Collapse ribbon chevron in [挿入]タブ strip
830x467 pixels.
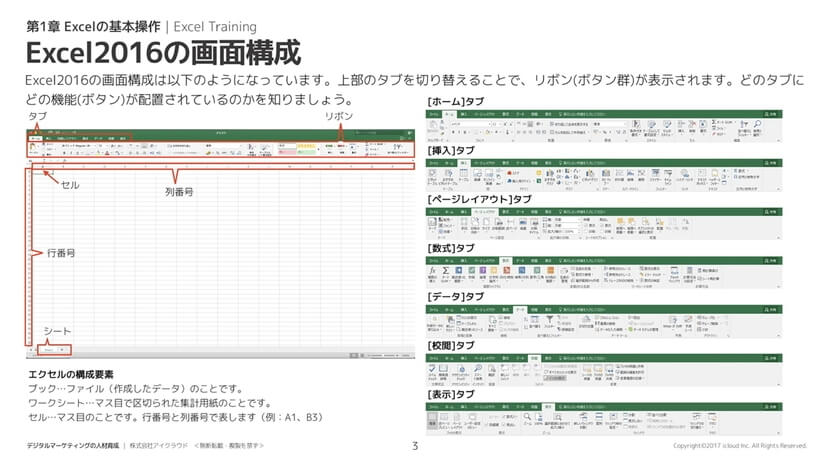779,189
